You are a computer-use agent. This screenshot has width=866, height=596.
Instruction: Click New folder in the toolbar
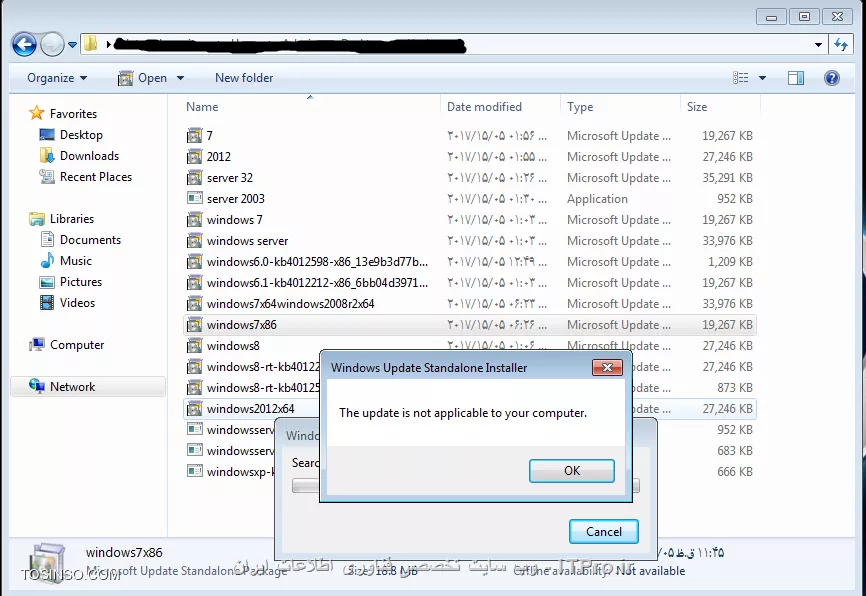(244, 78)
